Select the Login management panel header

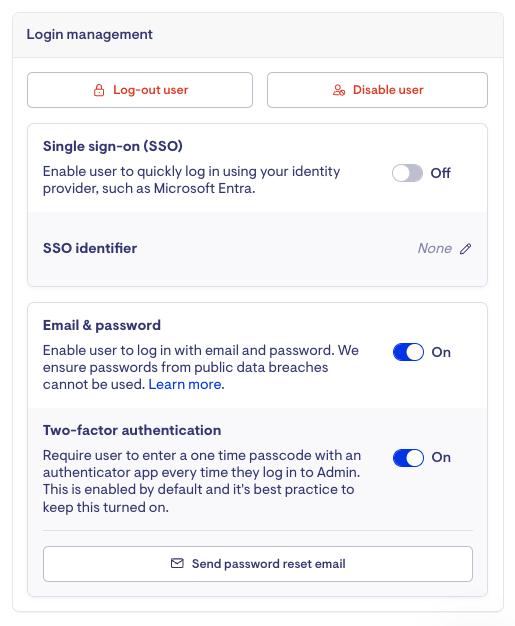click(258, 35)
